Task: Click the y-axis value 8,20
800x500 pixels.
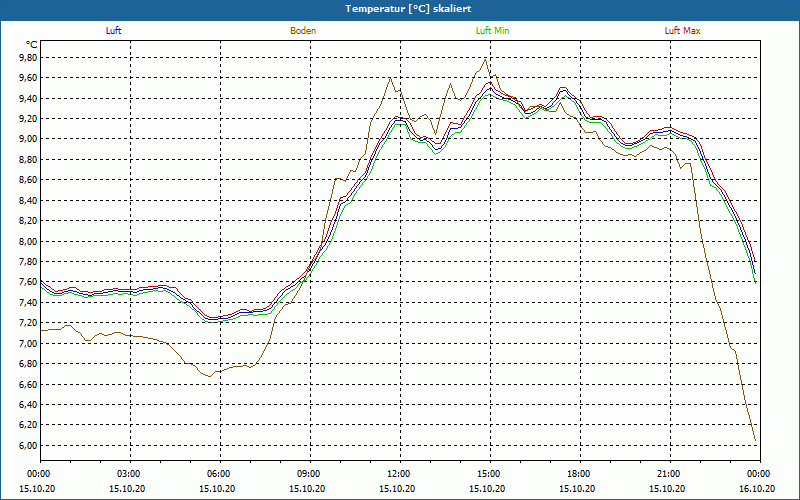Action: pos(28,221)
